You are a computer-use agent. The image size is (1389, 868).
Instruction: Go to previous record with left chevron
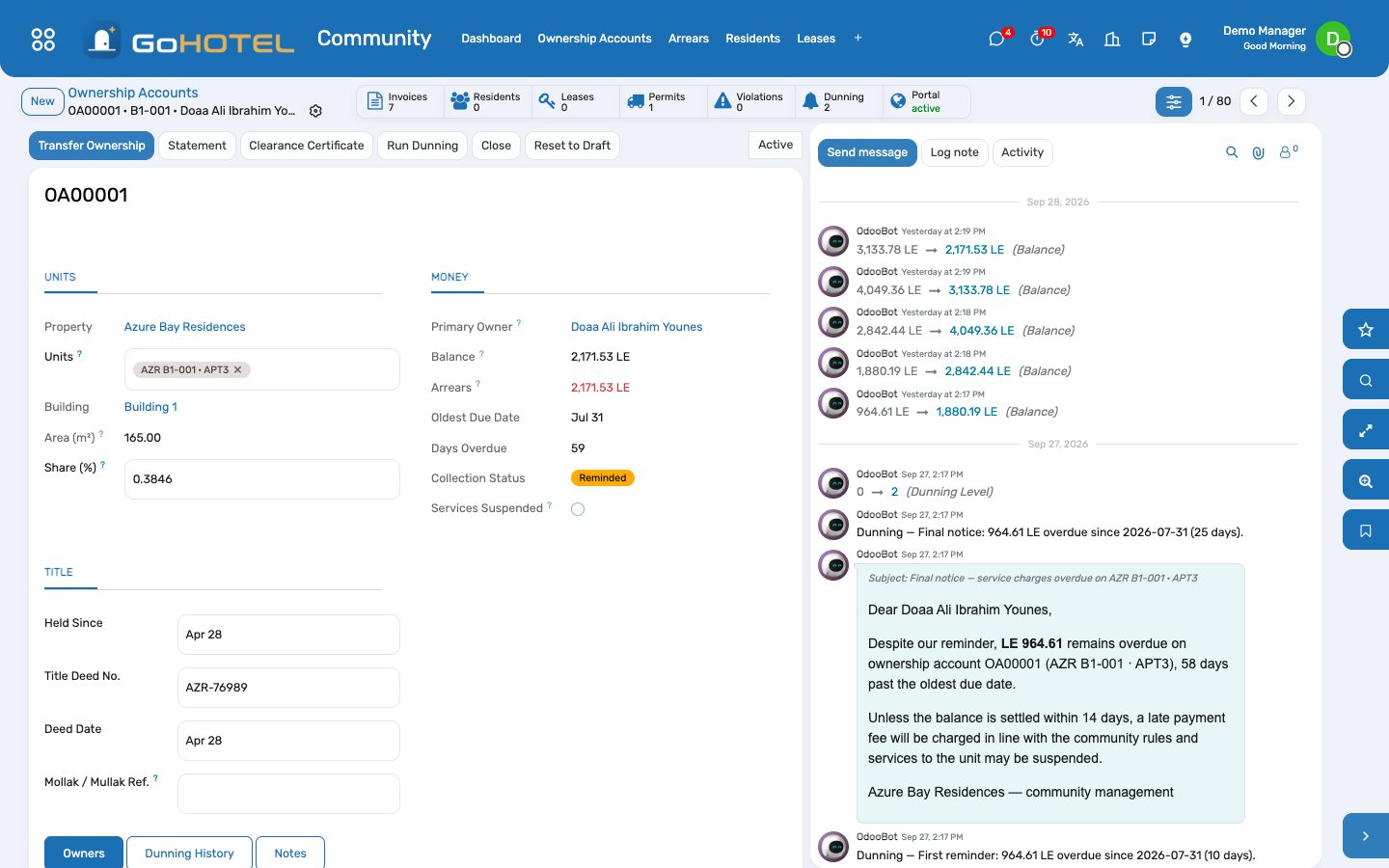point(1254,101)
